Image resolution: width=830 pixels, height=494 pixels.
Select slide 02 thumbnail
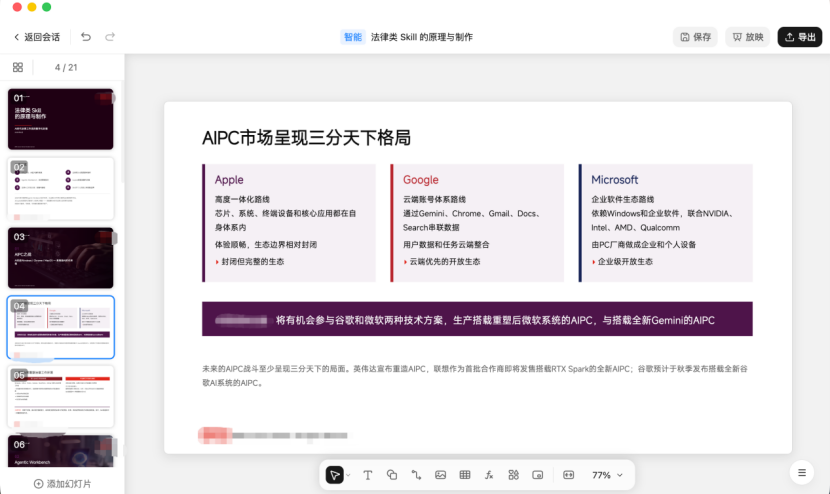point(61,188)
